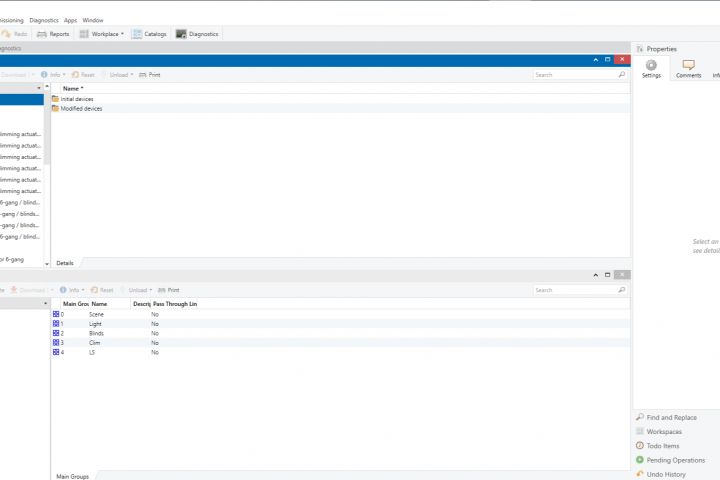Click the upper left tree scroll-up arrow

point(47,86)
